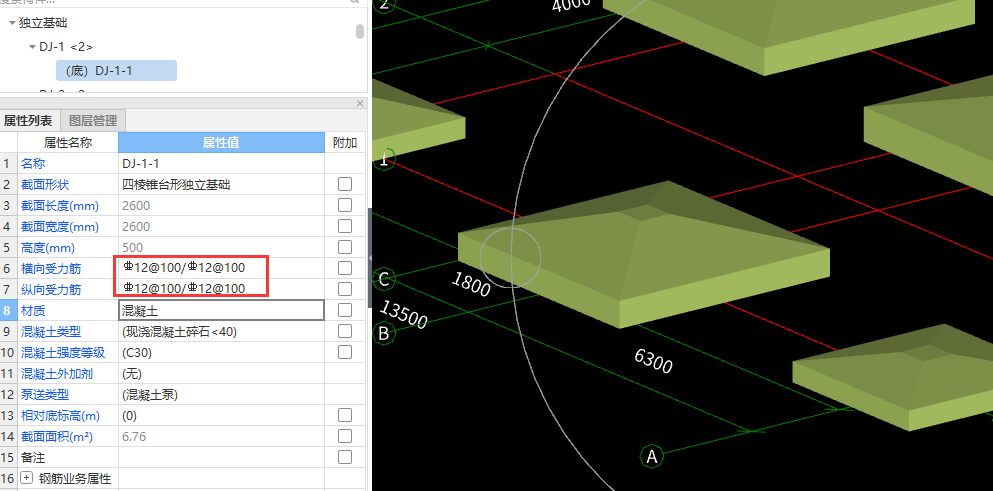The height and width of the screenshot is (491, 993).
Task: Click the panel collapse handle beside the viewport
Action: tap(370, 257)
